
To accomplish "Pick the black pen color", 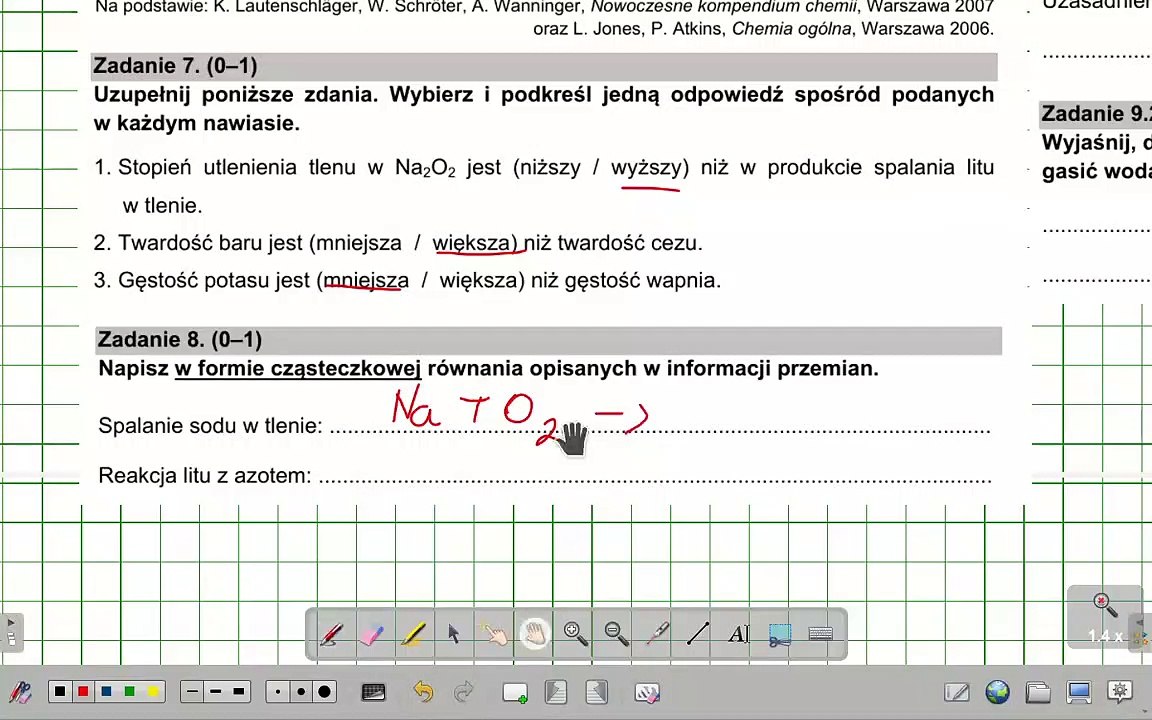I will point(60,691).
